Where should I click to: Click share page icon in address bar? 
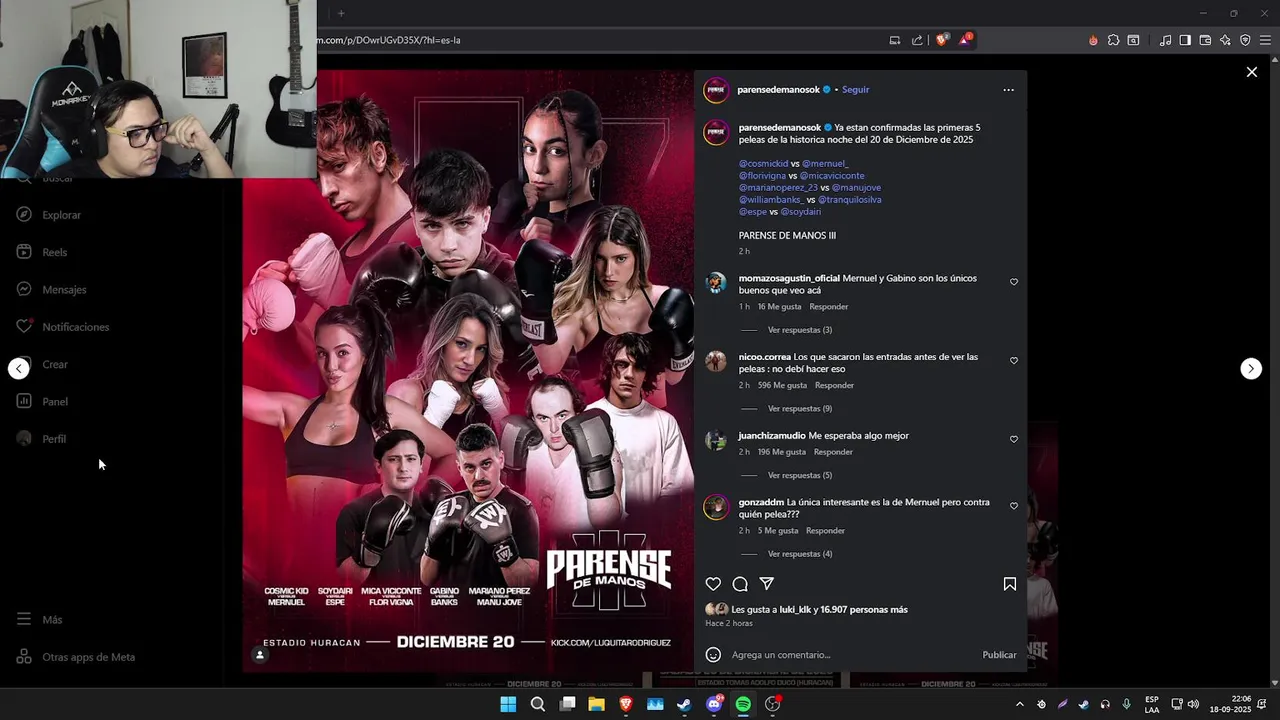coord(917,40)
